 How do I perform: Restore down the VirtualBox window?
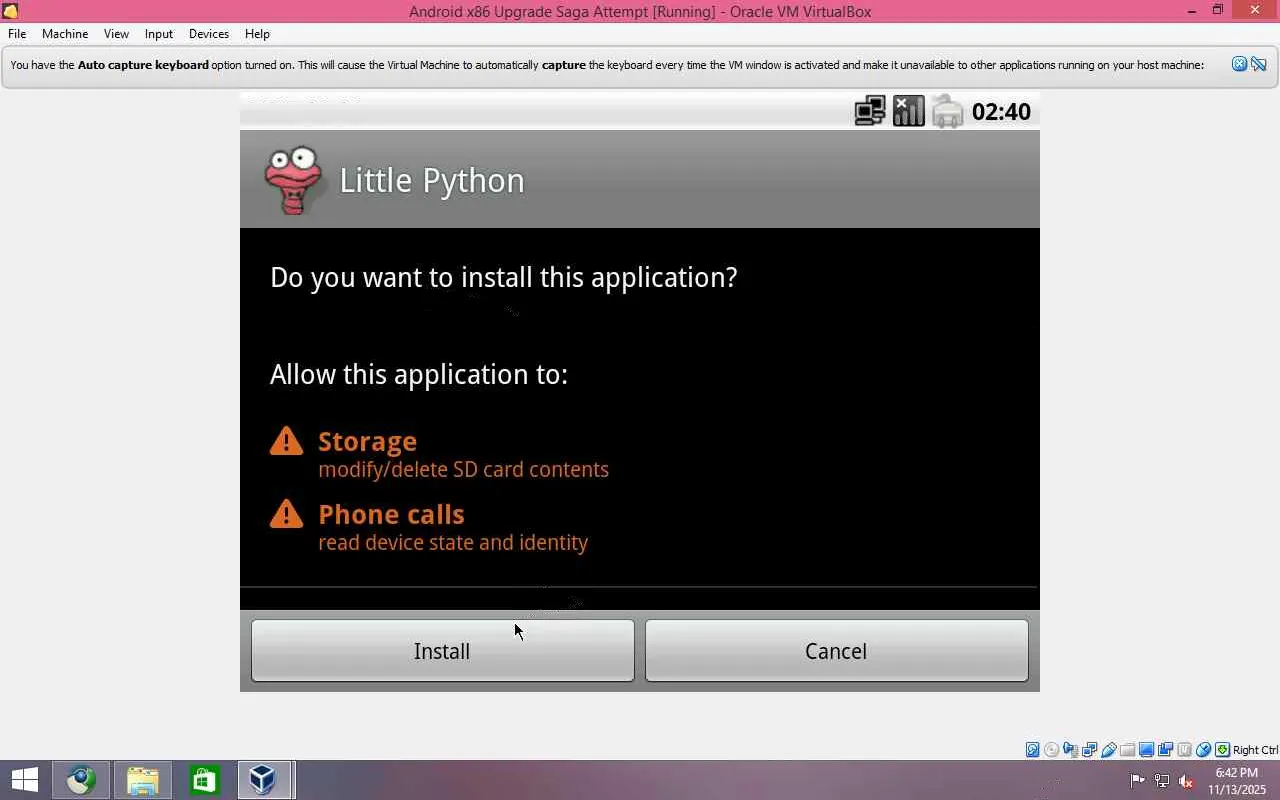click(x=1218, y=11)
